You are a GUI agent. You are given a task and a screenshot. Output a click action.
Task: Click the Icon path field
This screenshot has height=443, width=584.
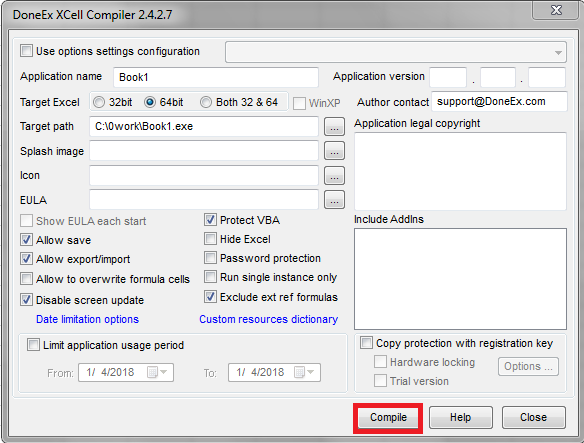coord(204,175)
